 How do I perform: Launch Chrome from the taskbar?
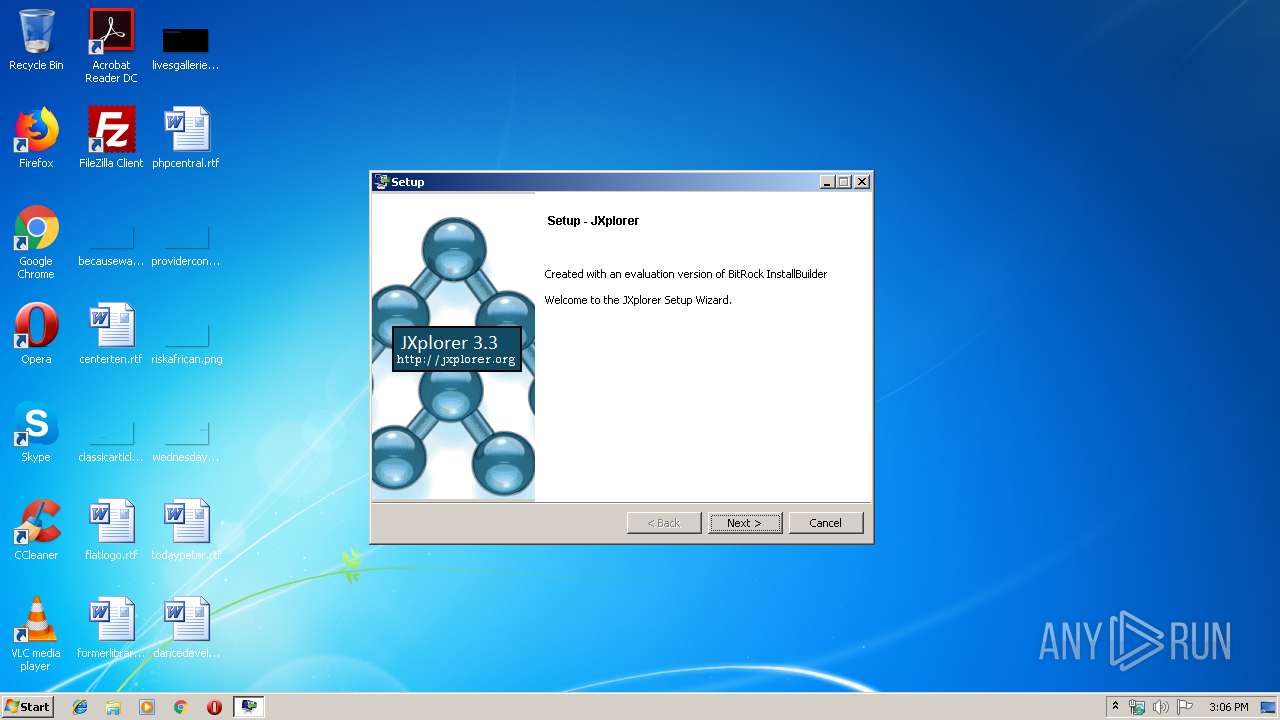[180, 707]
